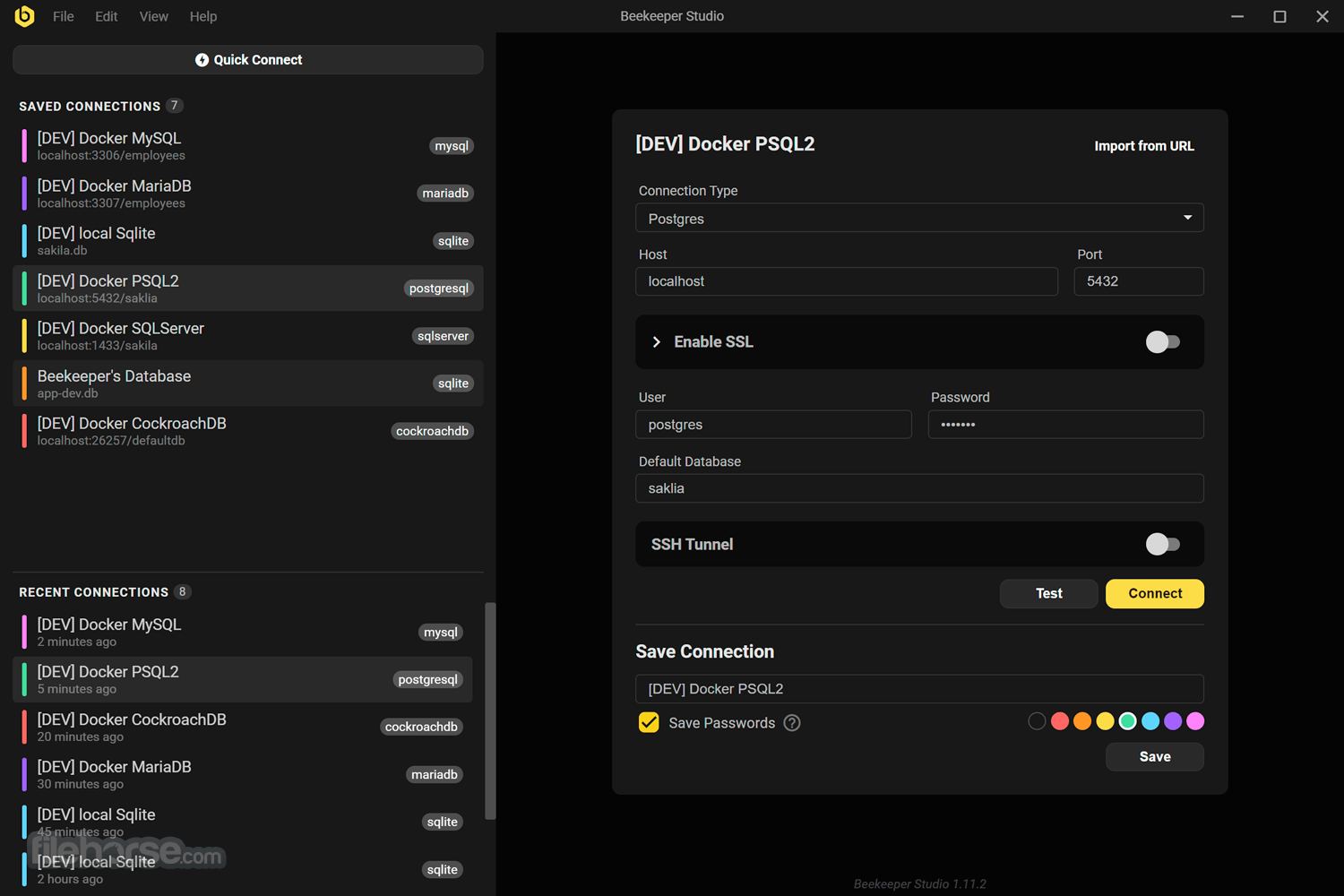Select the red color swatch

click(1060, 721)
